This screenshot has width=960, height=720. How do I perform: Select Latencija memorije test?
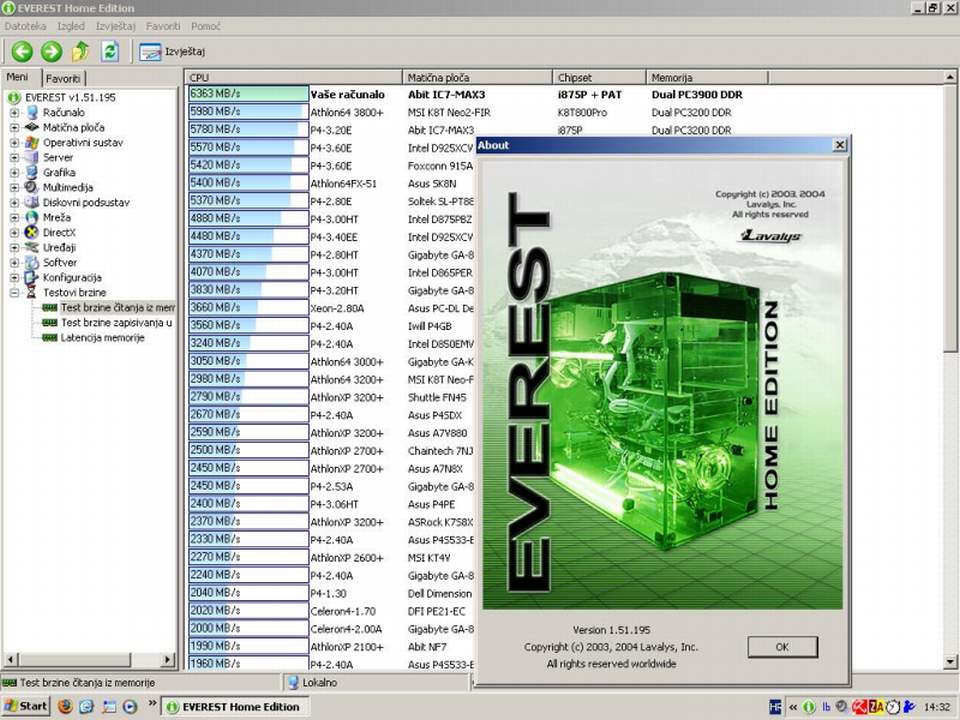[102, 338]
